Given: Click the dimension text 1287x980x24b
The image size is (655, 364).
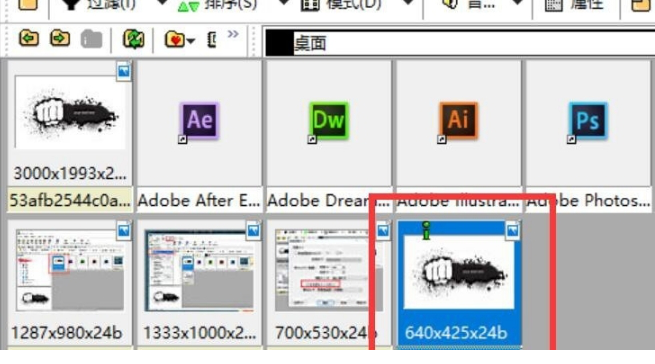Looking at the screenshot, I should pos(67,333).
